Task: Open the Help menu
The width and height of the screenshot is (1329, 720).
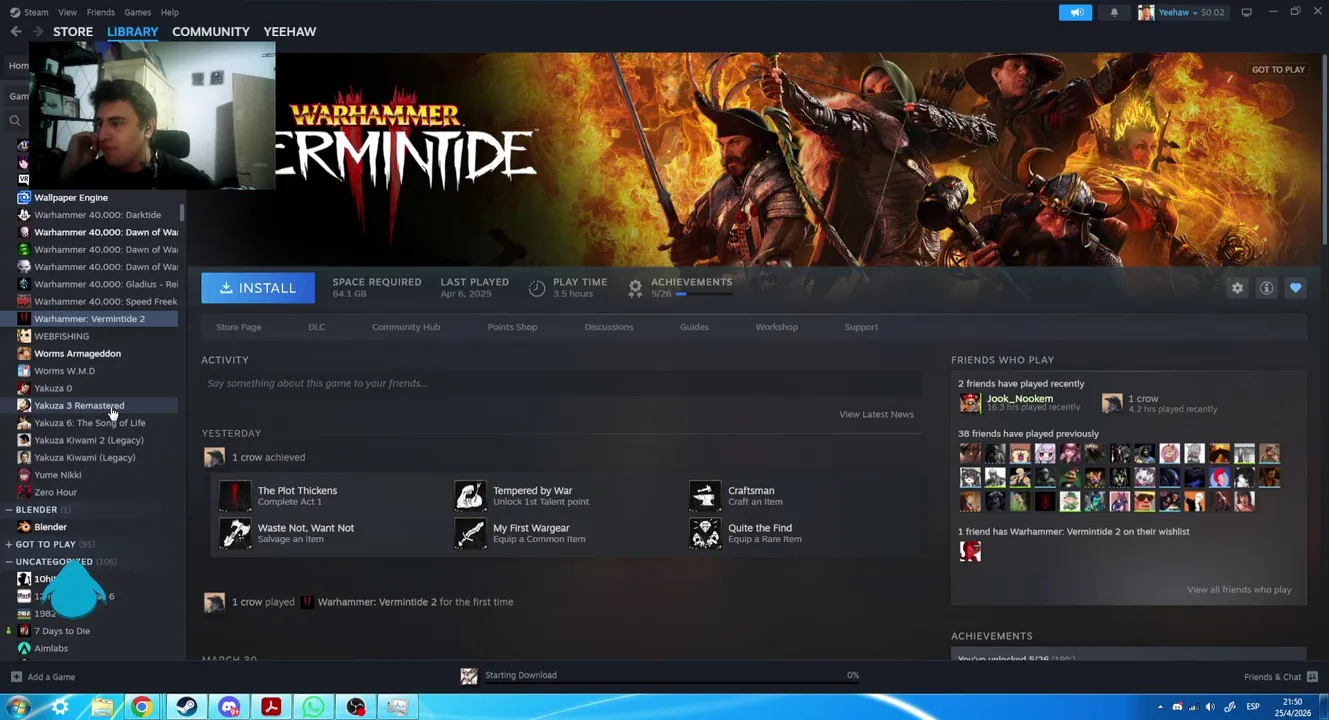Action: (170, 12)
